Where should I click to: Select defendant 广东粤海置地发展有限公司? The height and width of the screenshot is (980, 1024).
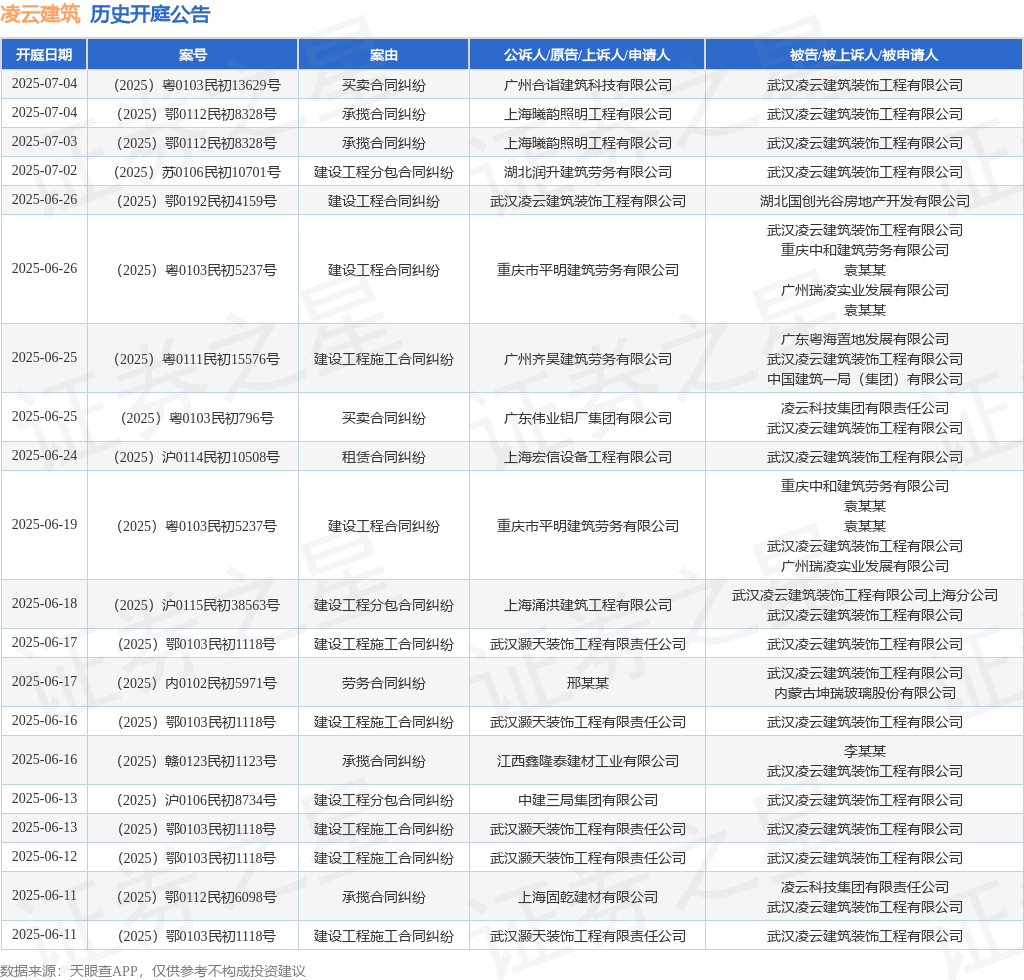coord(865,339)
